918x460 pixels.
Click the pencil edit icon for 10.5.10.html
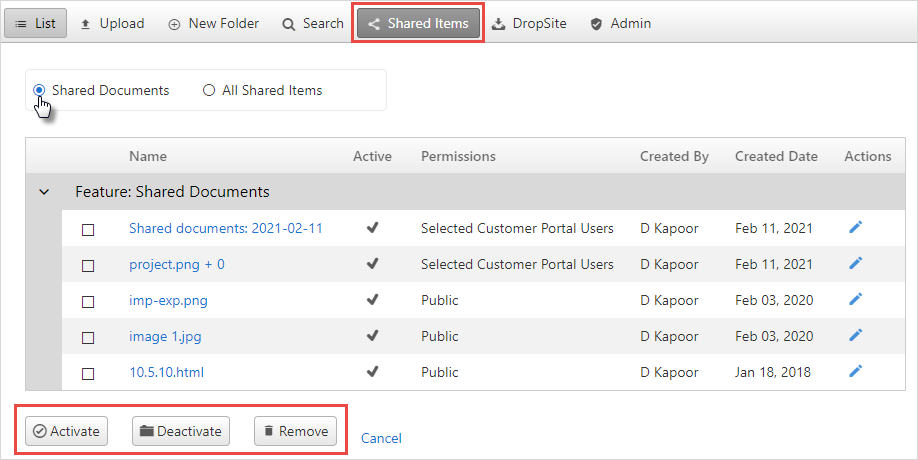855,371
